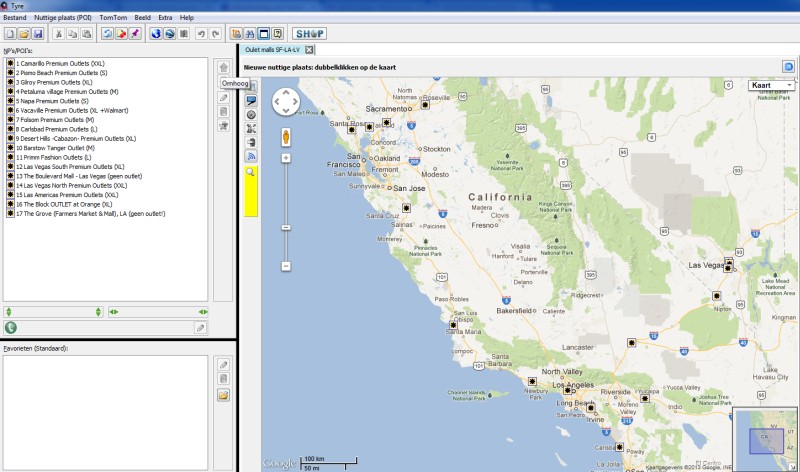Click the magnifier icon on yellow panel
Image resolution: width=800 pixels, height=472 pixels.
pyautogui.click(x=251, y=172)
